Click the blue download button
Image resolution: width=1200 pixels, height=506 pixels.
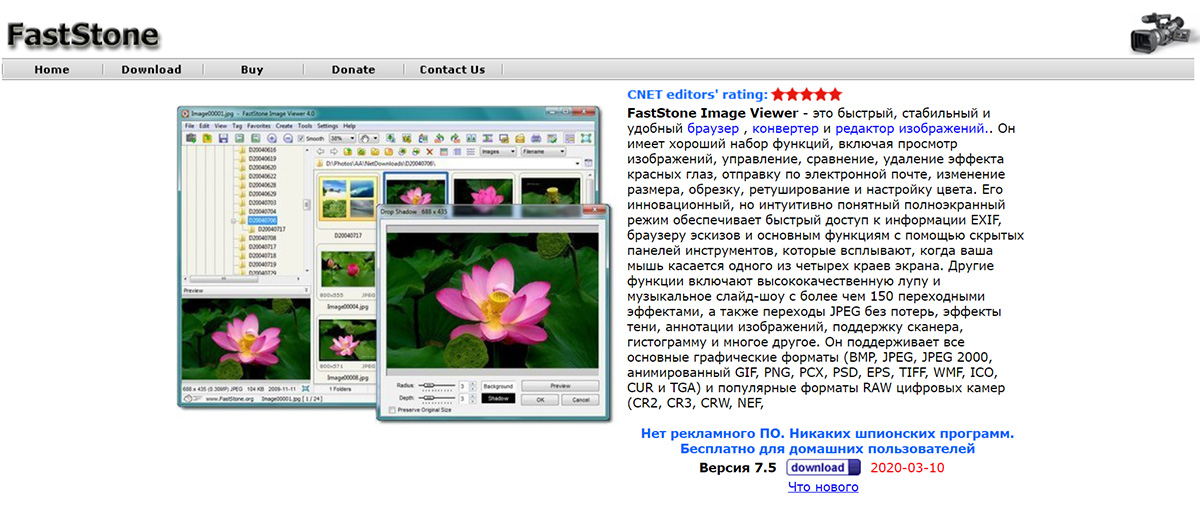coord(823,467)
